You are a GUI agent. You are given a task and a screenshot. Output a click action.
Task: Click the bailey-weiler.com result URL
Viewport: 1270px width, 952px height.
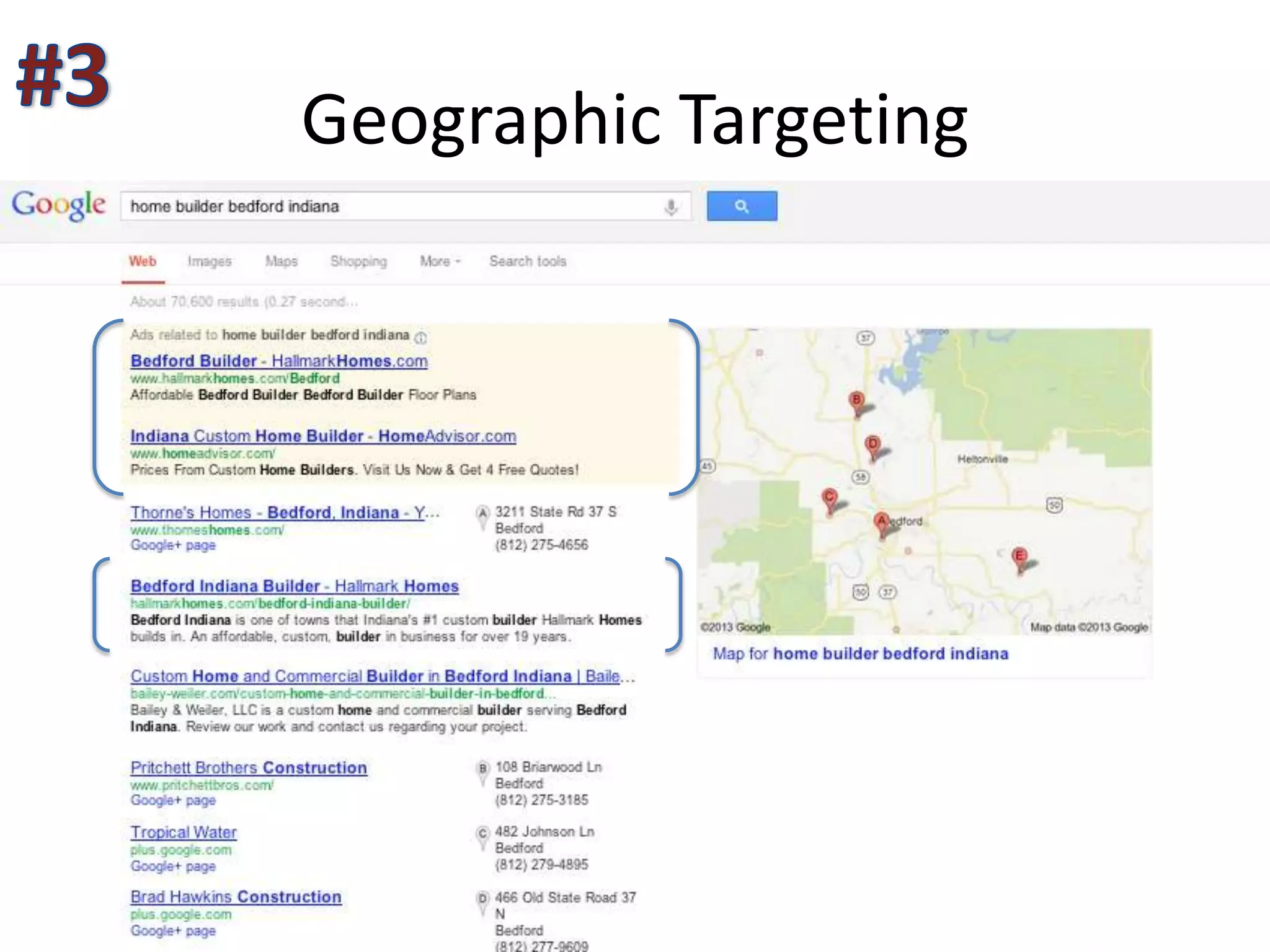[x=343, y=694]
